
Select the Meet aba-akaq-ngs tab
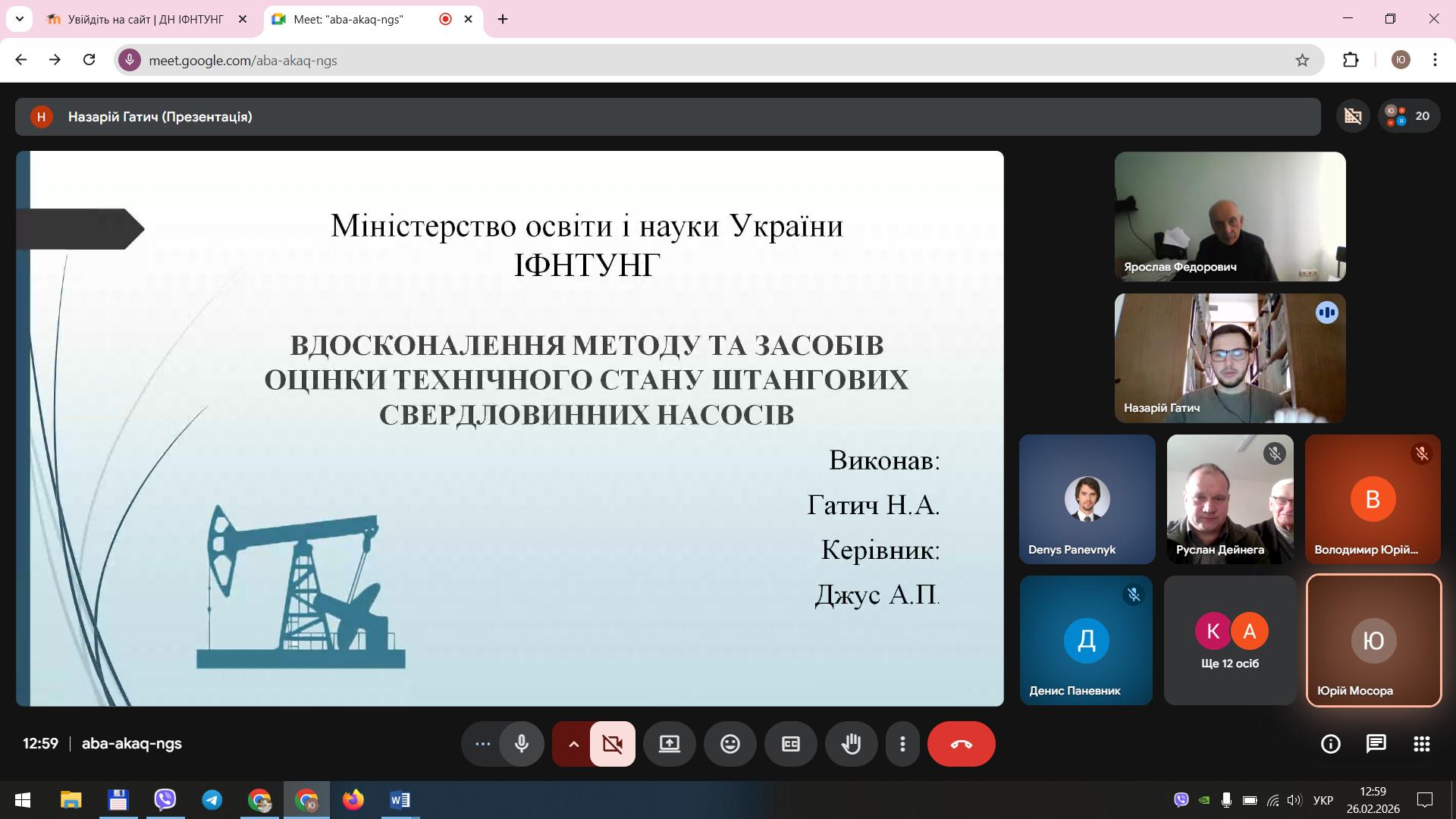(349, 19)
